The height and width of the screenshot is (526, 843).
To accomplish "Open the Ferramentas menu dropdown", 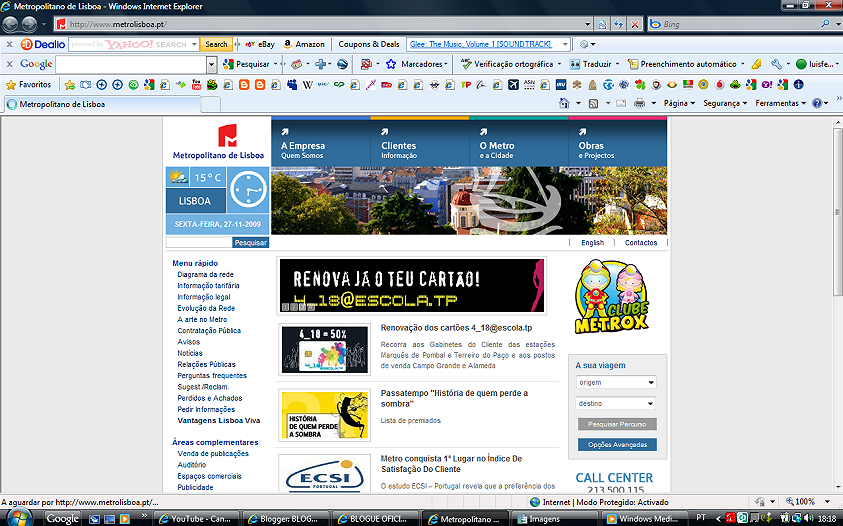I will pos(781,103).
